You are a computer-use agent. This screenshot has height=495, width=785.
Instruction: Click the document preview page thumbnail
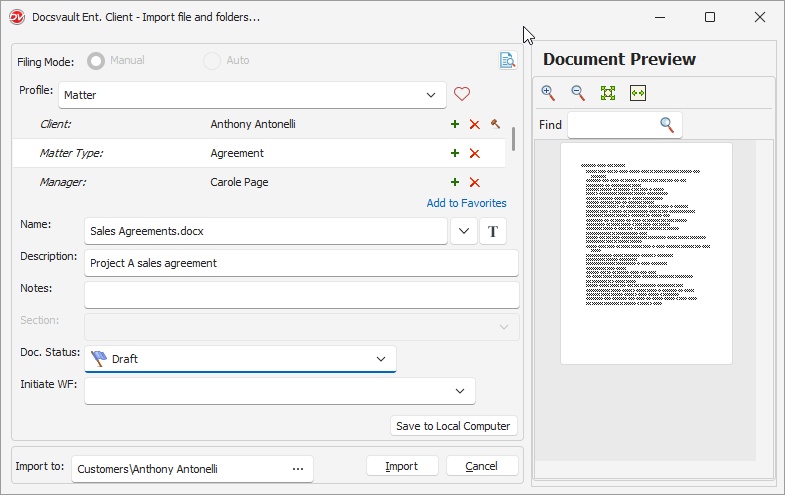(x=646, y=253)
